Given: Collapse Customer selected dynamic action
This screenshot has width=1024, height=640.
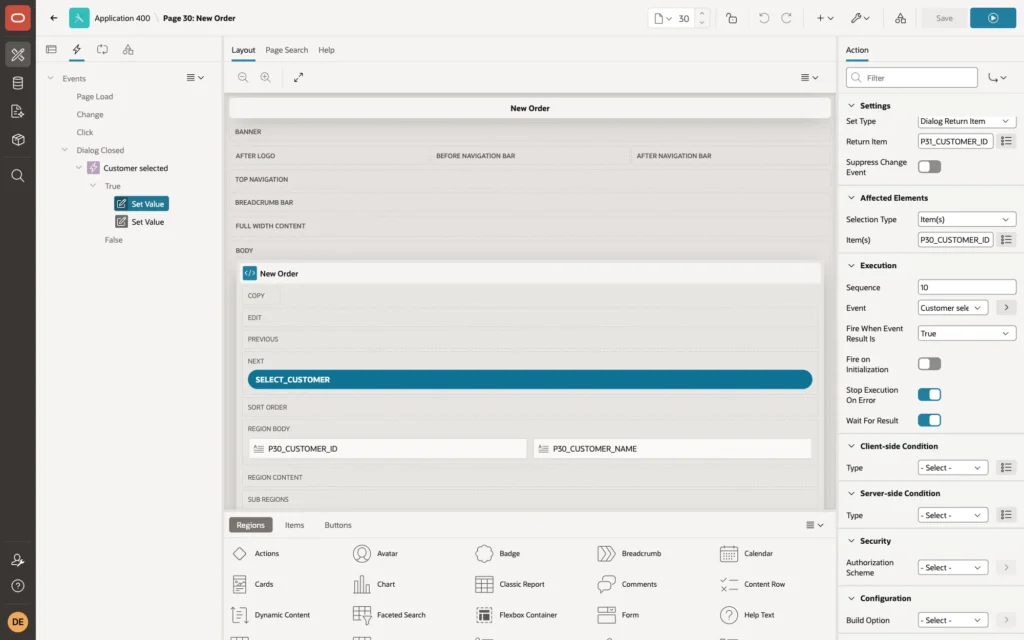Looking at the screenshot, I should (x=78, y=168).
